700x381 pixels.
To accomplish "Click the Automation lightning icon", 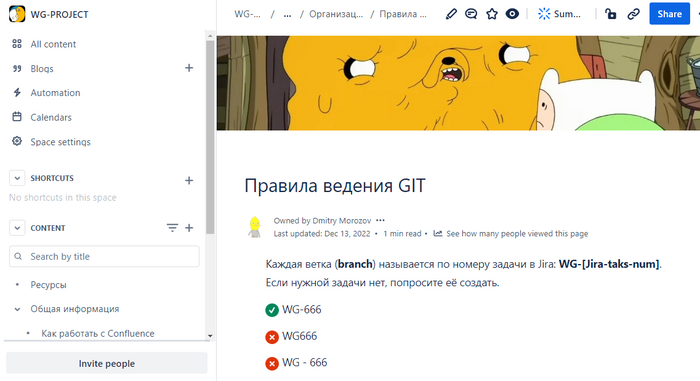I will tap(17, 92).
